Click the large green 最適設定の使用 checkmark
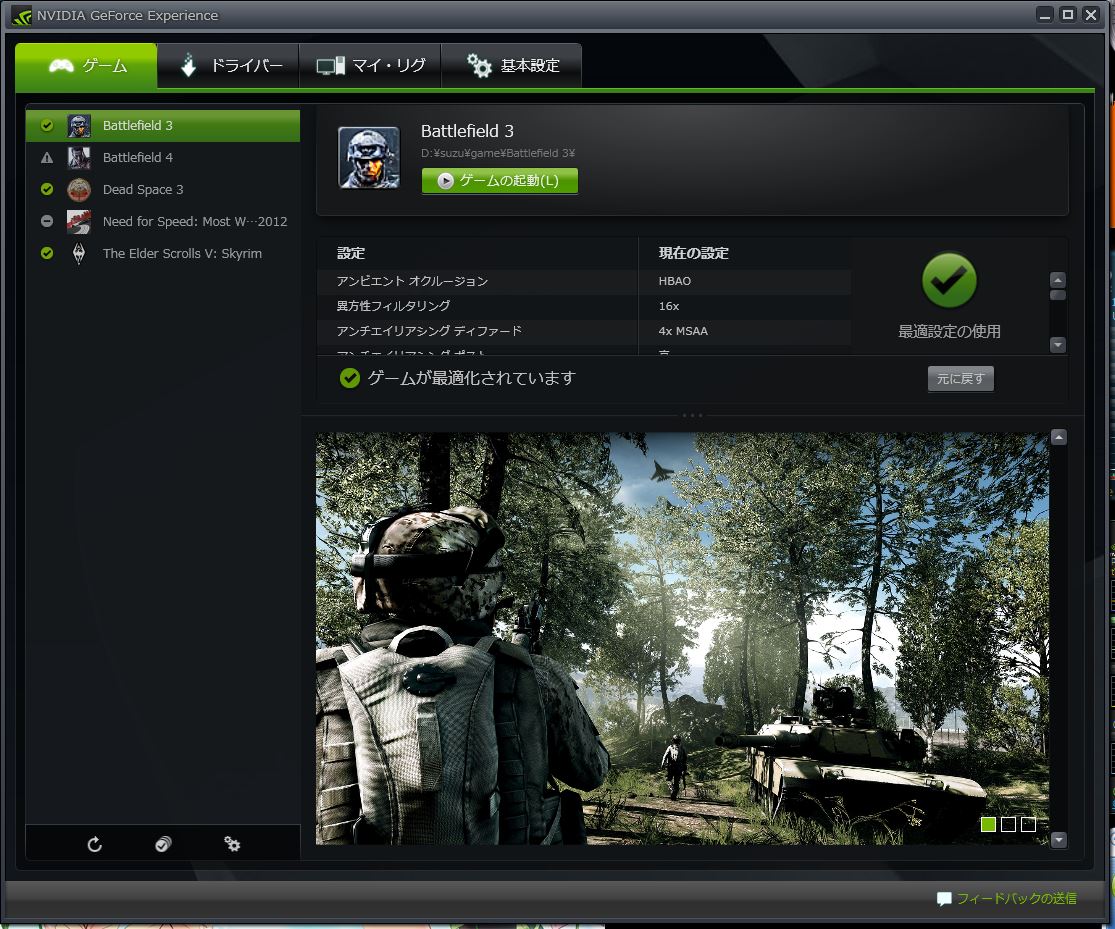The image size is (1115, 929). click(x=949, y=280)
